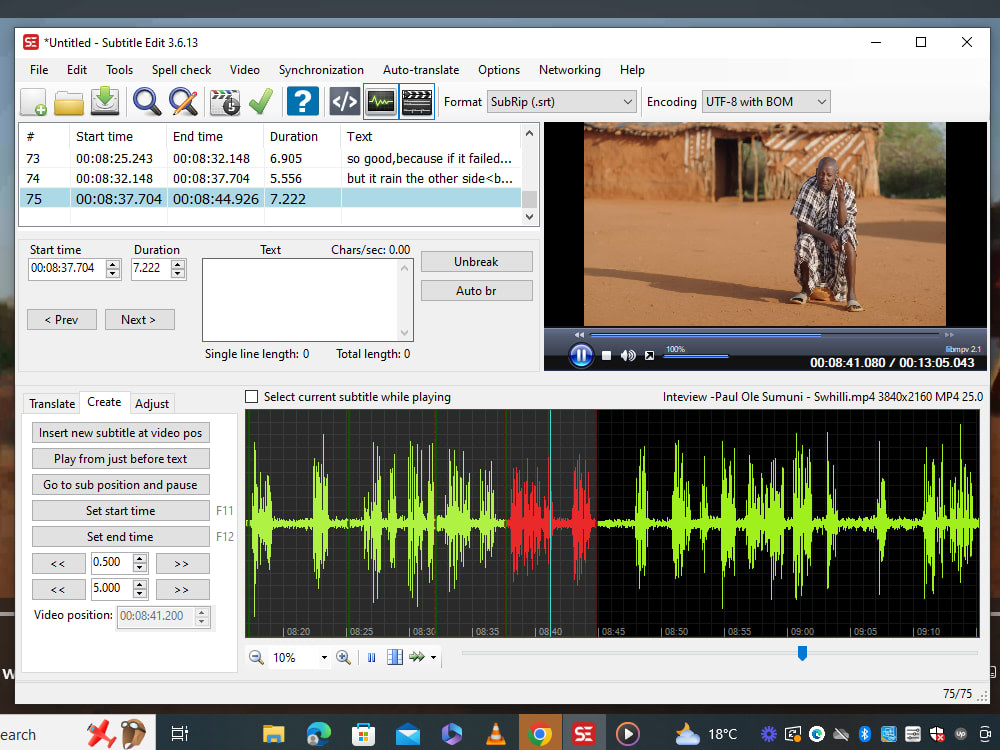Click the Auto br button
Image resolution: width=1000 pixels, height=750 pixels.
tap(476, 291)
